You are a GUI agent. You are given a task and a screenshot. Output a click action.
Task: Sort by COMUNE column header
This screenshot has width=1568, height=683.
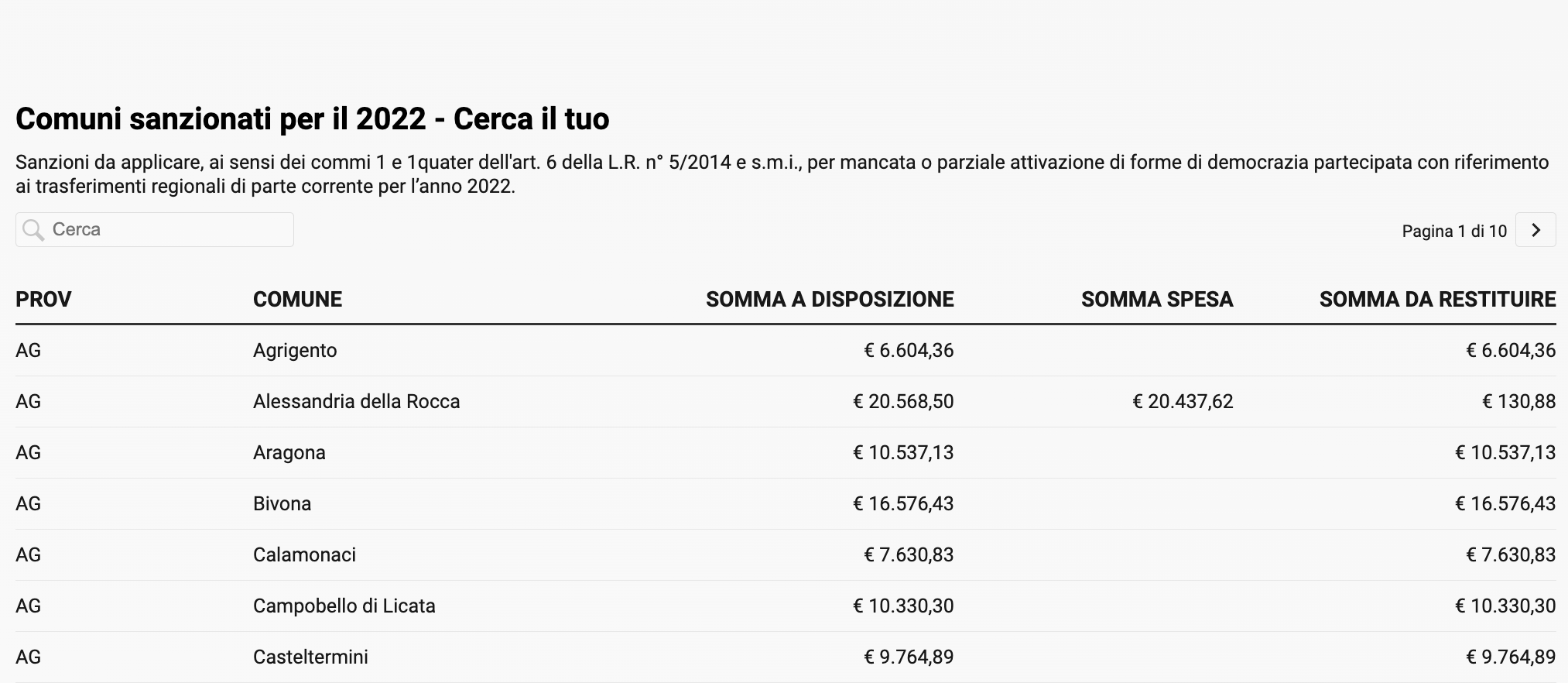297,300
